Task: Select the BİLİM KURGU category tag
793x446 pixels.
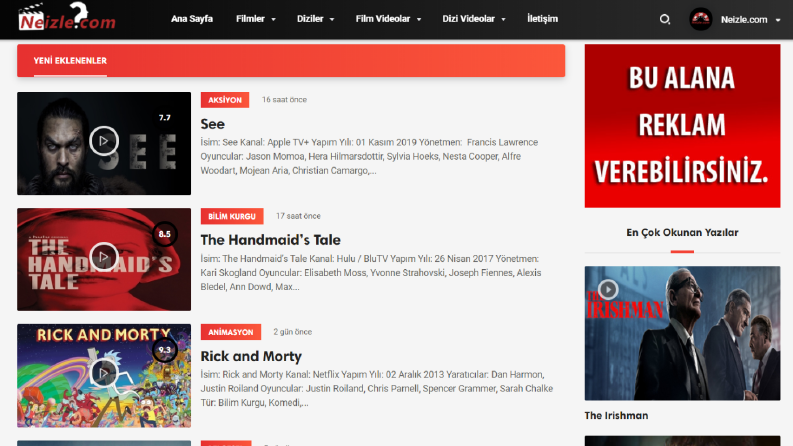Action: (232, 216)
